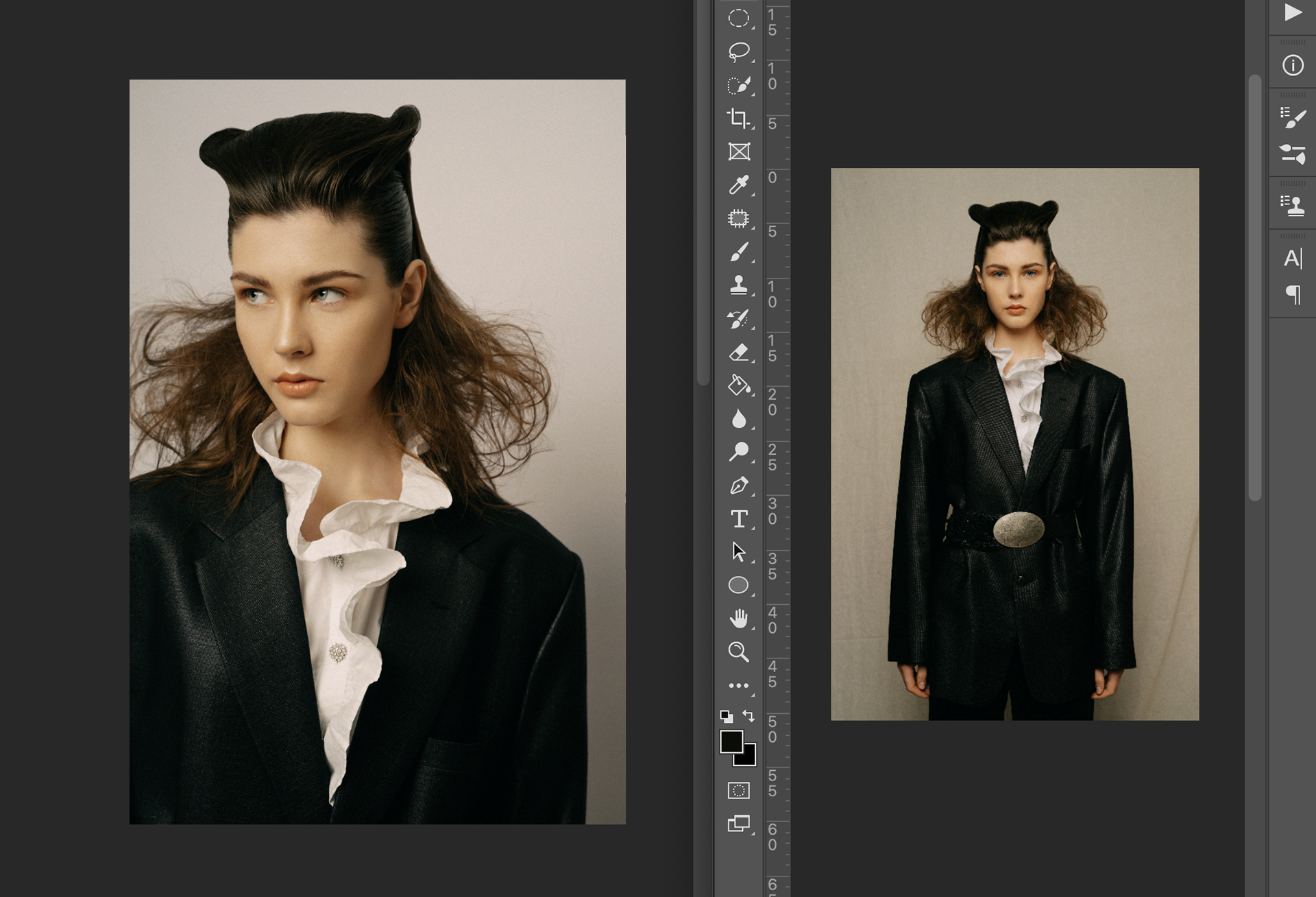Screen dimensions: 1316x897
Task: Pick the Eyedropper tool
Action: [738, 185]
